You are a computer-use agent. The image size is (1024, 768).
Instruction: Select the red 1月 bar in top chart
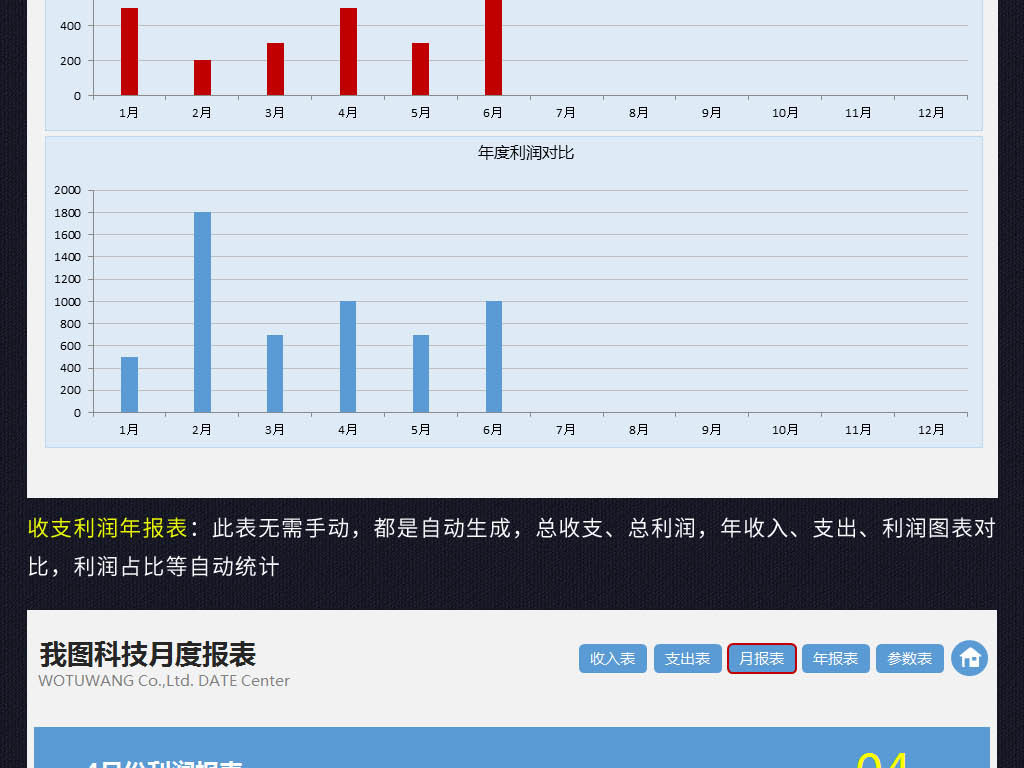point(129,52)
